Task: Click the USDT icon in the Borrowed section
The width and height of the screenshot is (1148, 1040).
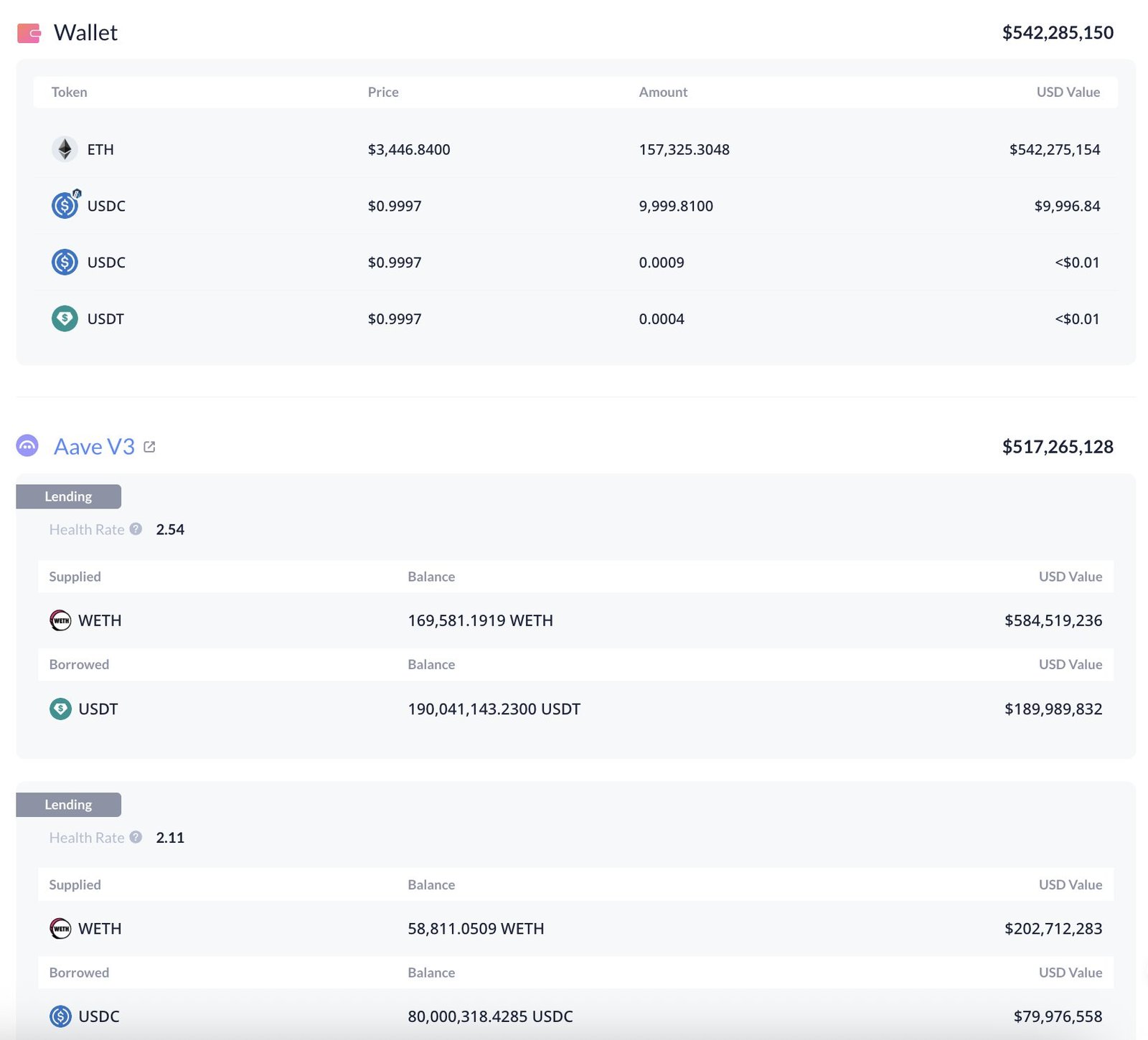Action: [x=60, y=709]
